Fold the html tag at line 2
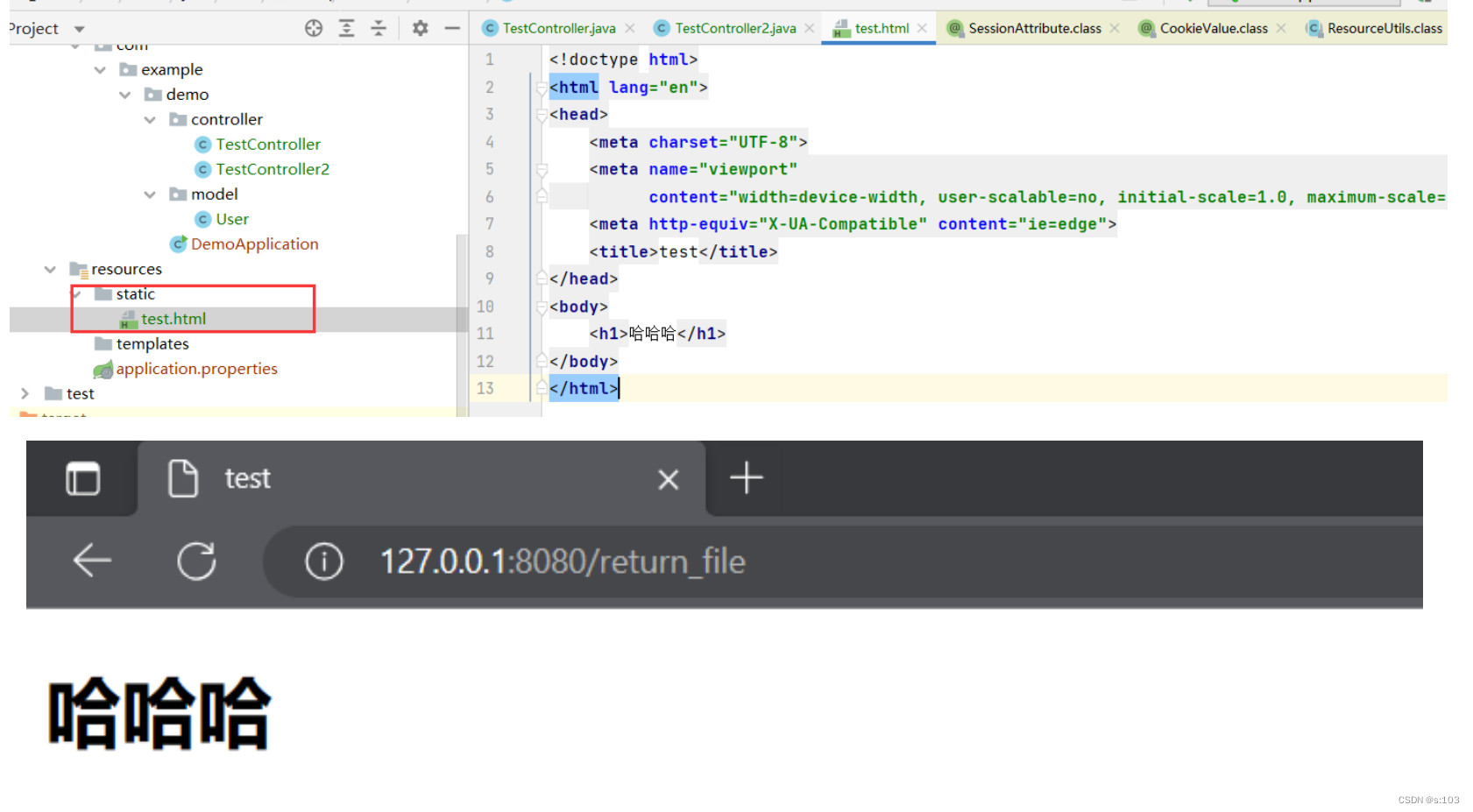Viewport: 1473px width, 812px height. 542,88
